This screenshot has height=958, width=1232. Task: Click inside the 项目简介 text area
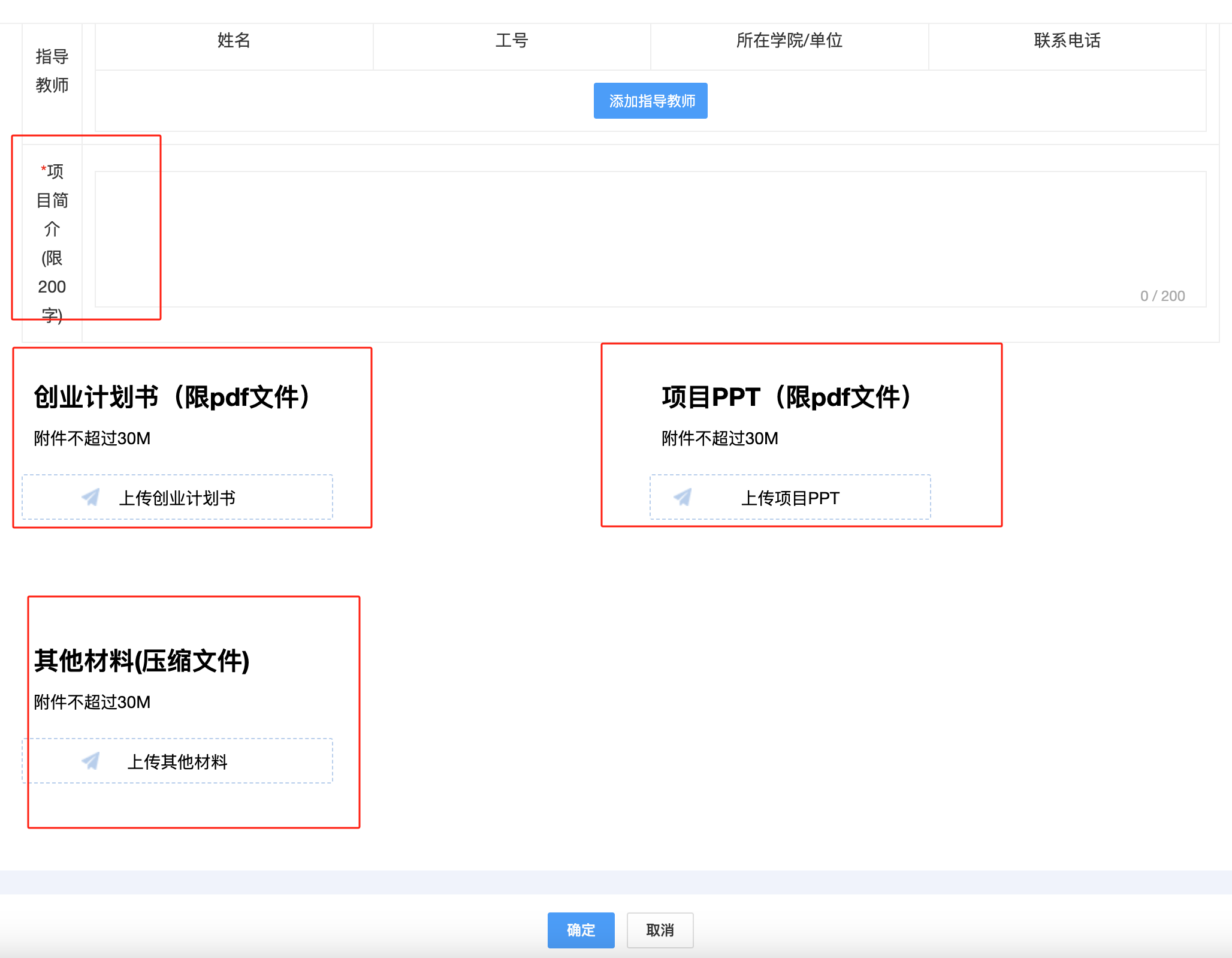pyautogui.click(x=650, y=239)
